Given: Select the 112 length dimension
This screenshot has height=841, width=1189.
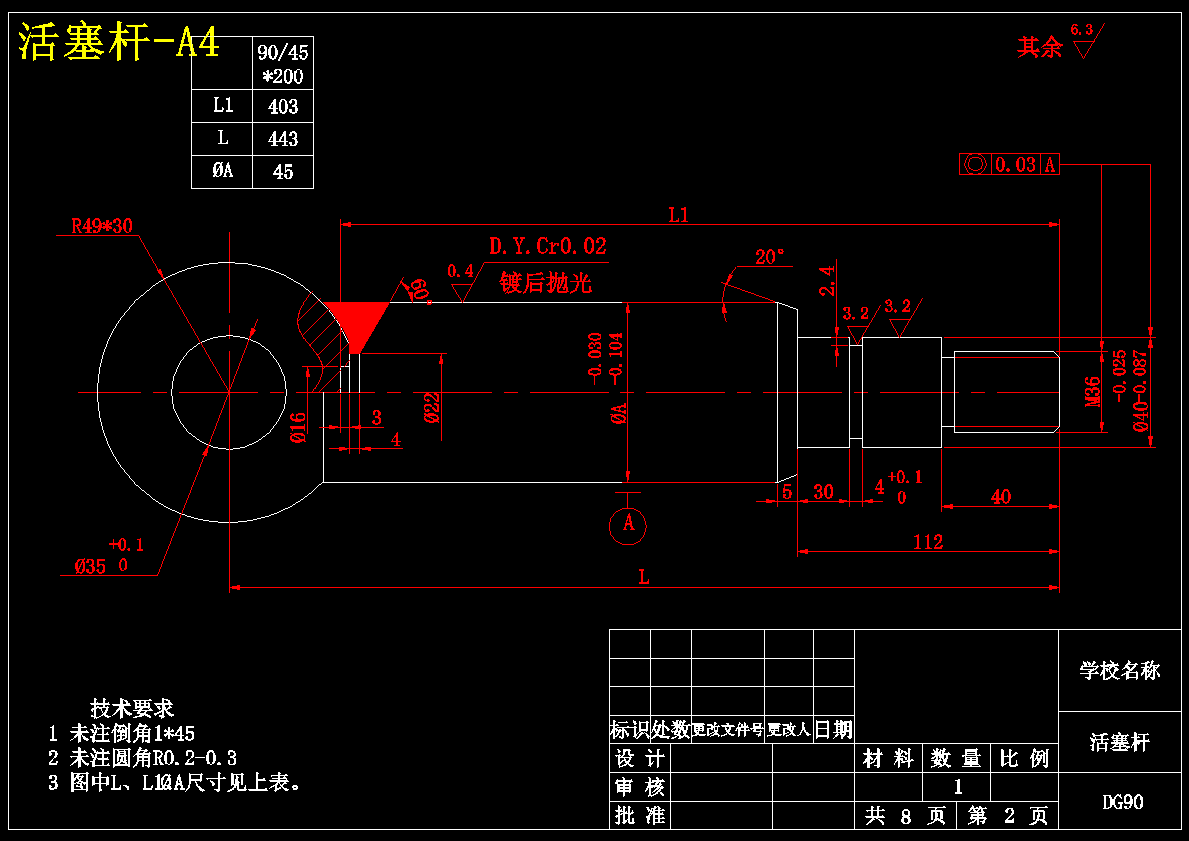Looking at the screenshot, I should 928,541.
